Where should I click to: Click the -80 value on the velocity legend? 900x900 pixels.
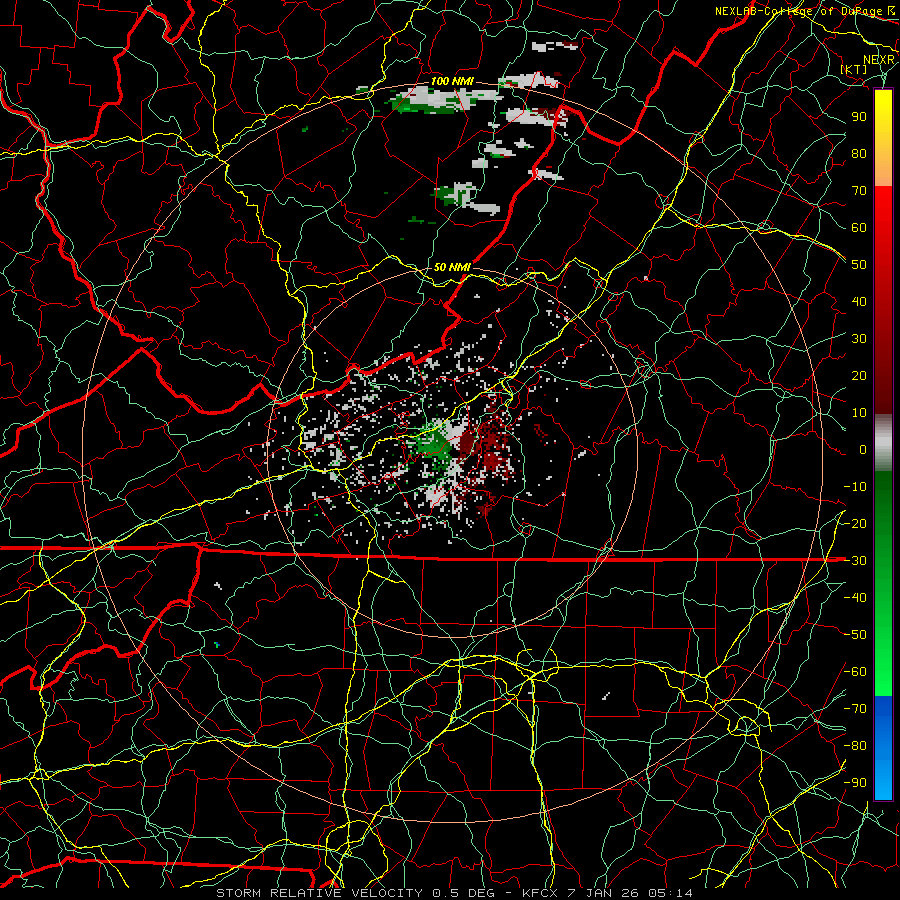click(855, 746)
